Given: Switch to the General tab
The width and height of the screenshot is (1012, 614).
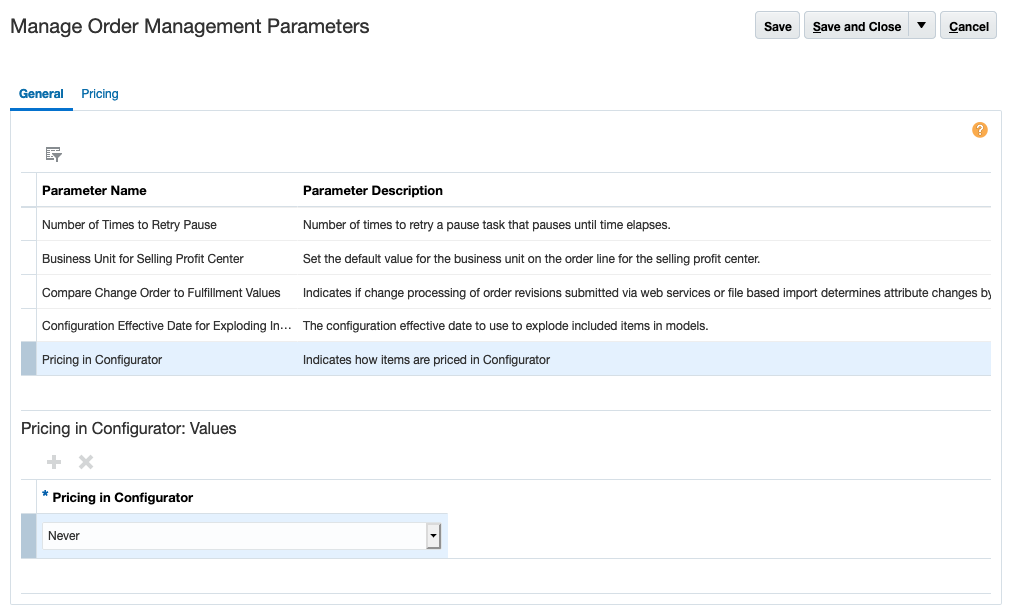Looking at the screenshot, I should pyautogui.click(x=40, y=93).
